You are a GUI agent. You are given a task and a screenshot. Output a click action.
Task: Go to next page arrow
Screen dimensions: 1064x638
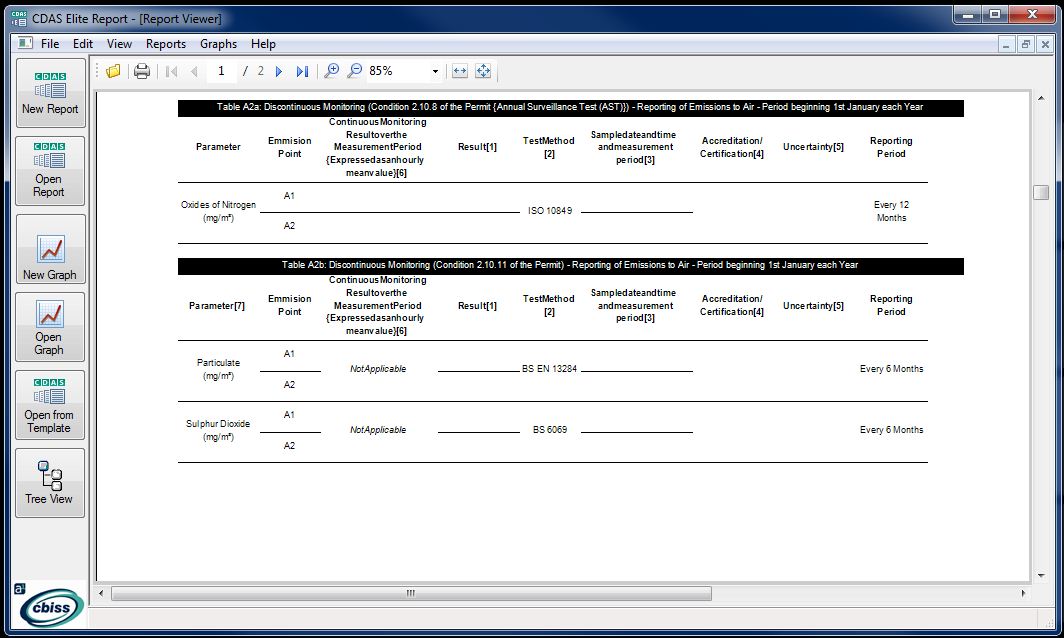click(279, 71)
